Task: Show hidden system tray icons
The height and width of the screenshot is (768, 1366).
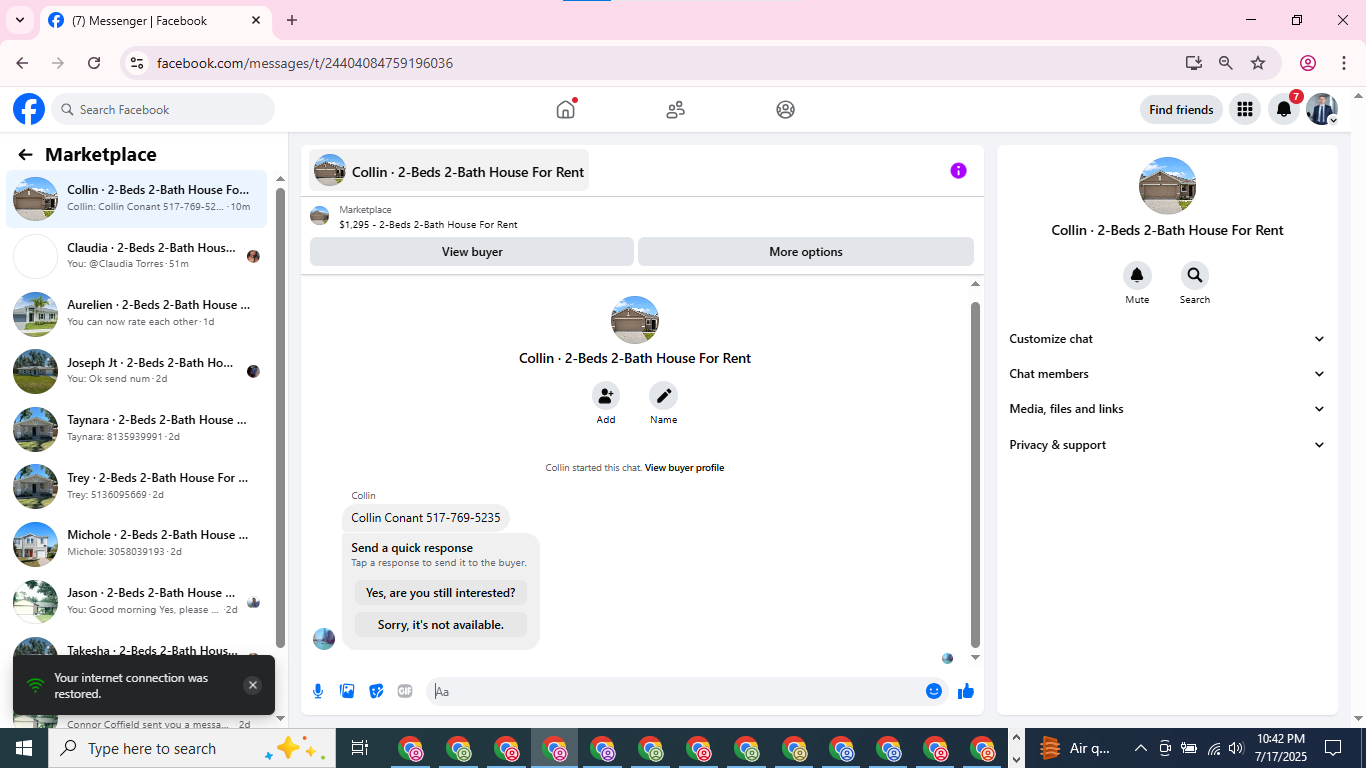Action: pyautogui.click(x=1140, y=748)
